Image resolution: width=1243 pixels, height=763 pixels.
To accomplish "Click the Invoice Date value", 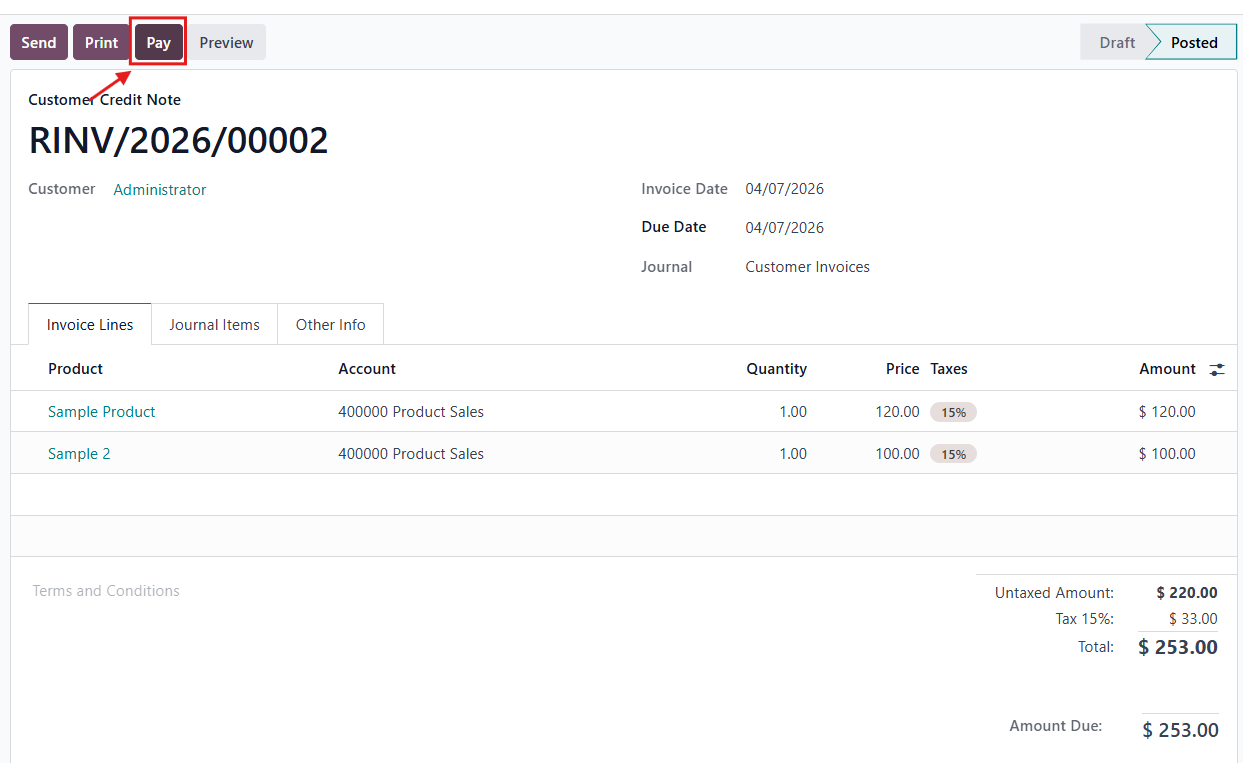I will click(x=784, y=189).
